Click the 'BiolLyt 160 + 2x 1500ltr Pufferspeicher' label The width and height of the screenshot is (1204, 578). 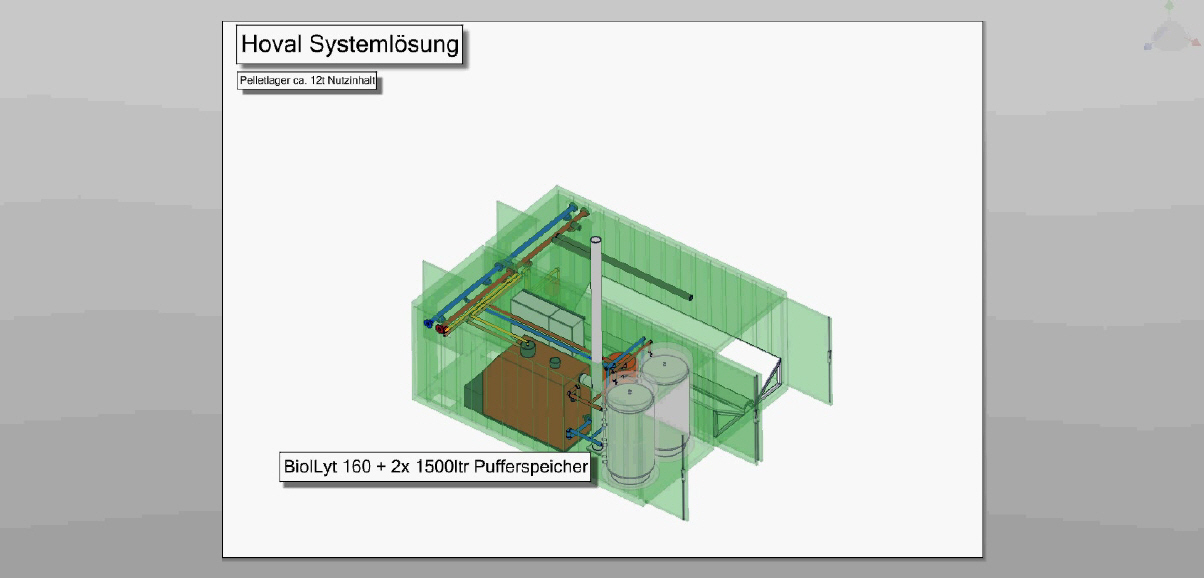[x=435, y=467]
